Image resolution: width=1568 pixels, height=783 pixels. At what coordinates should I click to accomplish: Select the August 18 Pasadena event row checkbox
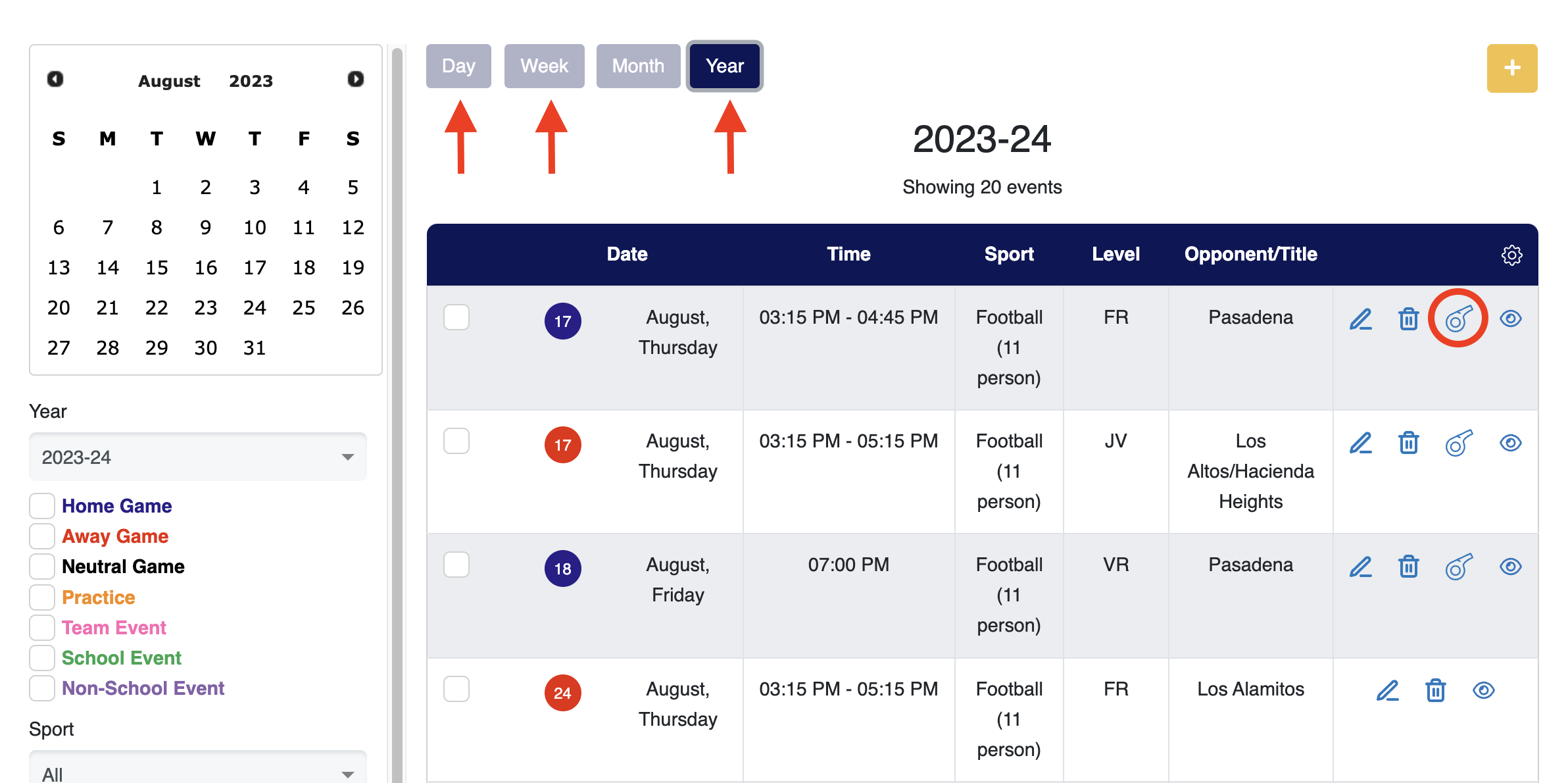coord(456,565)
